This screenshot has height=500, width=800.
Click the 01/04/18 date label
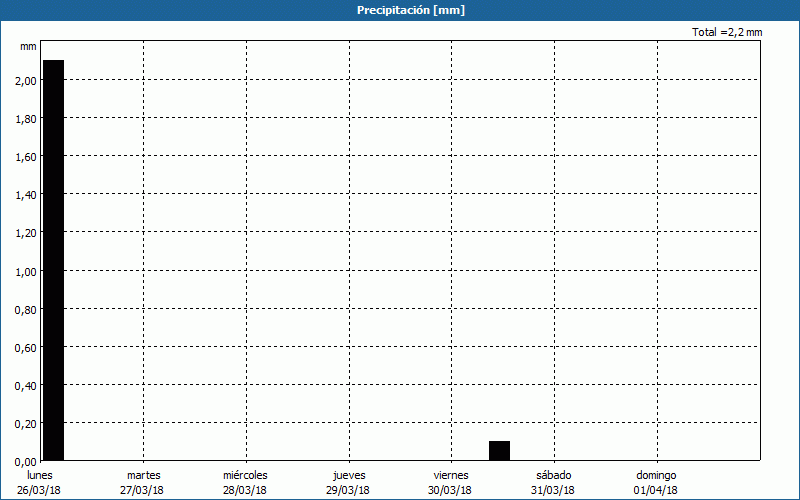point(656,490)
